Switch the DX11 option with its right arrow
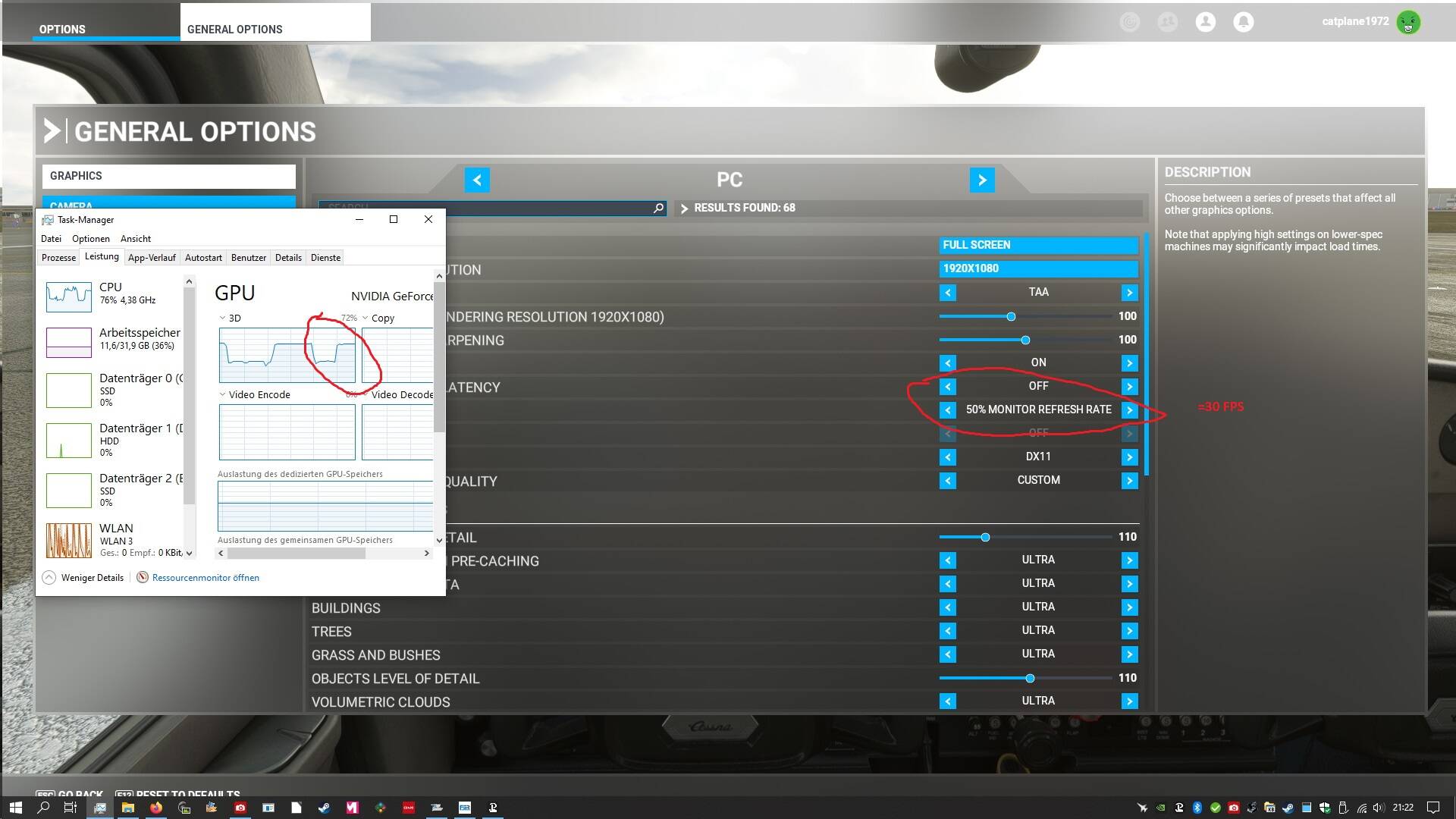The width and height of the screenshot is (1456, 819). click(x=1129, y=457)
